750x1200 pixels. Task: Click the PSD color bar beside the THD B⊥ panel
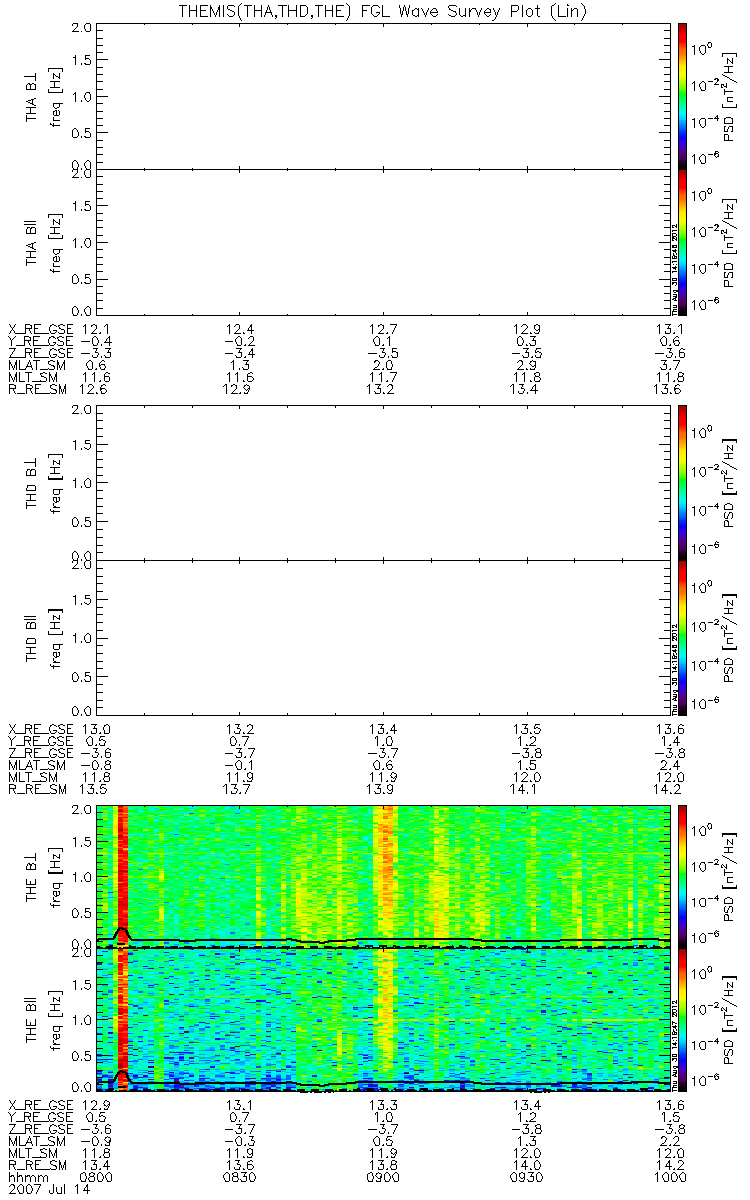pos(682,484)
